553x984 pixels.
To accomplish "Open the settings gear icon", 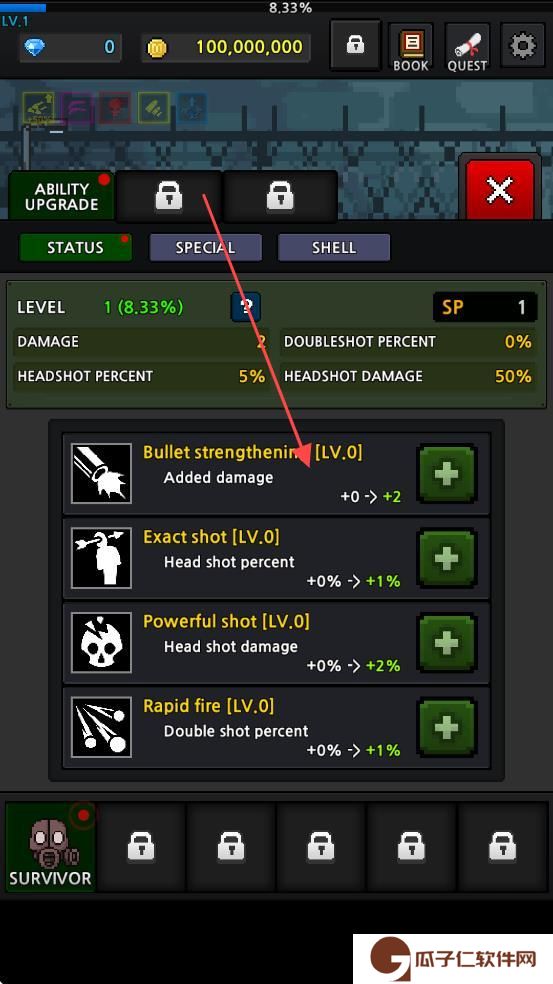I will [523, 46].
